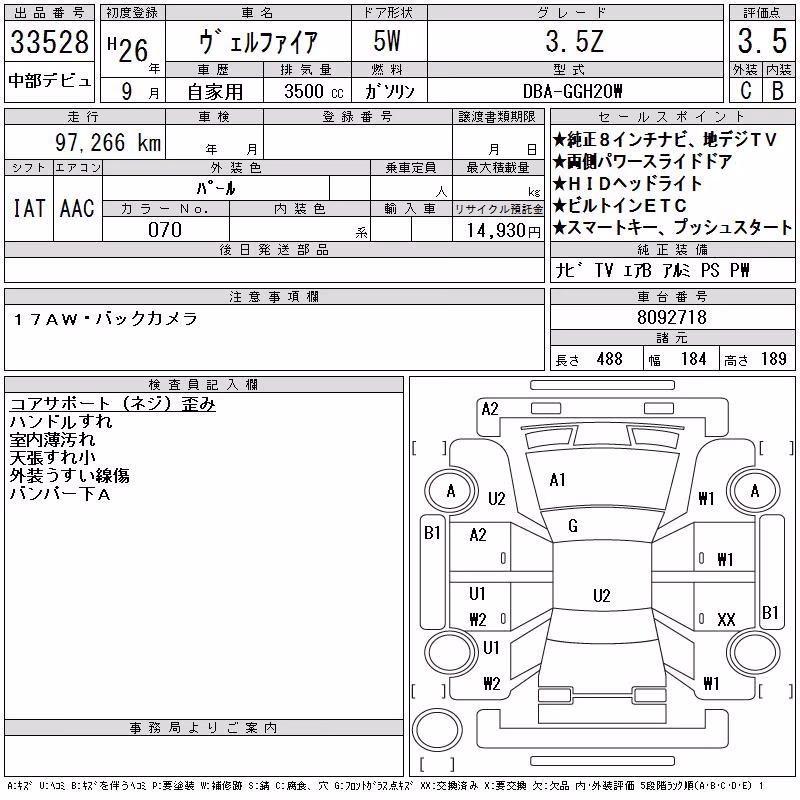Select B1 mark beside the A2 door
800x800 pixels.
click(432, 533)
